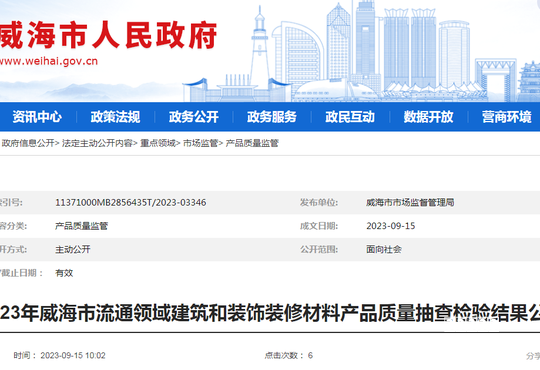Open the 资讯中心 navigation menu
Image resolution: width=540 pixels, height=370 pixels.
click(37, 117)
